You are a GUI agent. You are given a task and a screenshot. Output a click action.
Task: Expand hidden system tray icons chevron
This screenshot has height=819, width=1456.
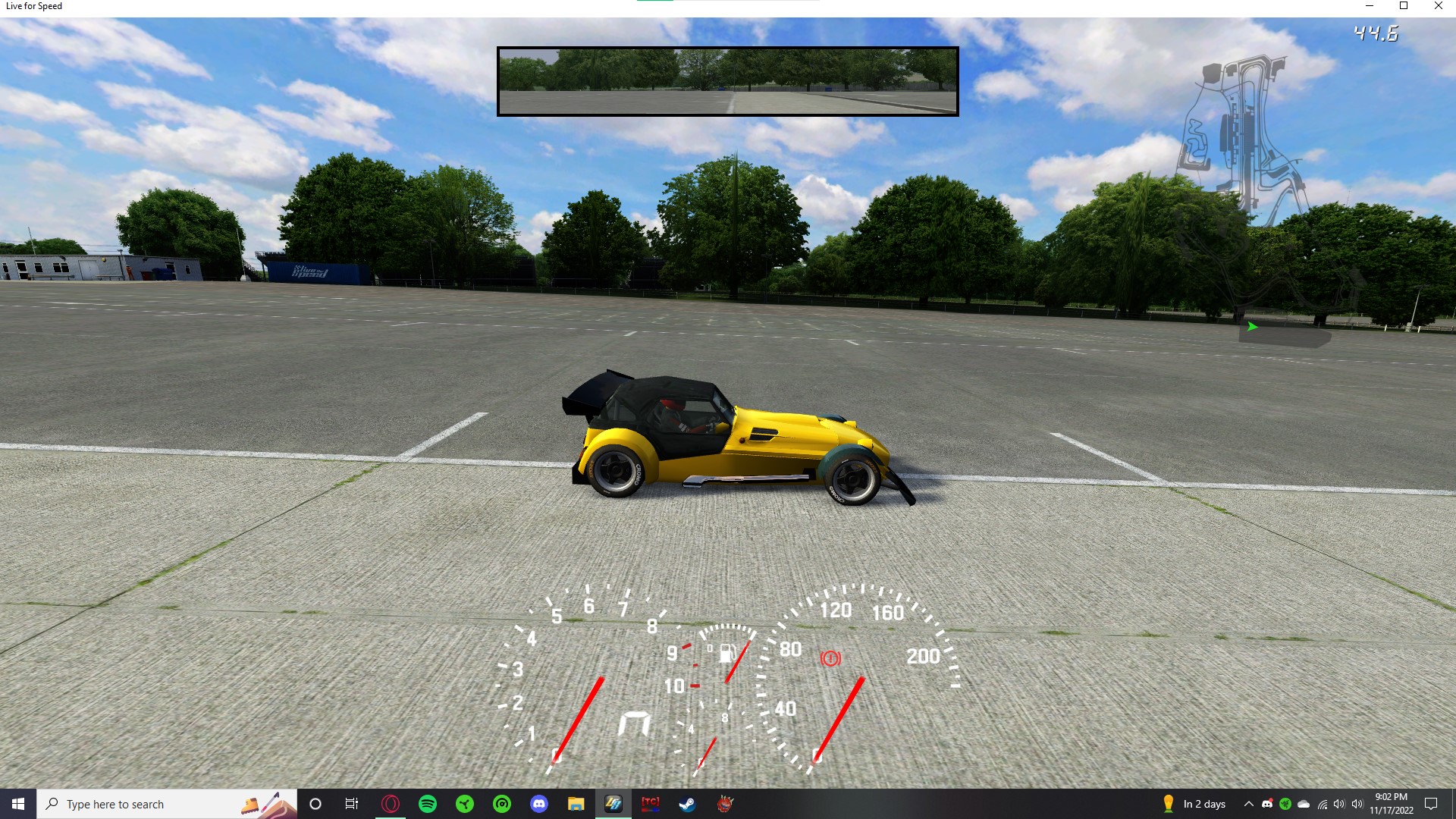(x=1248, y=804)
